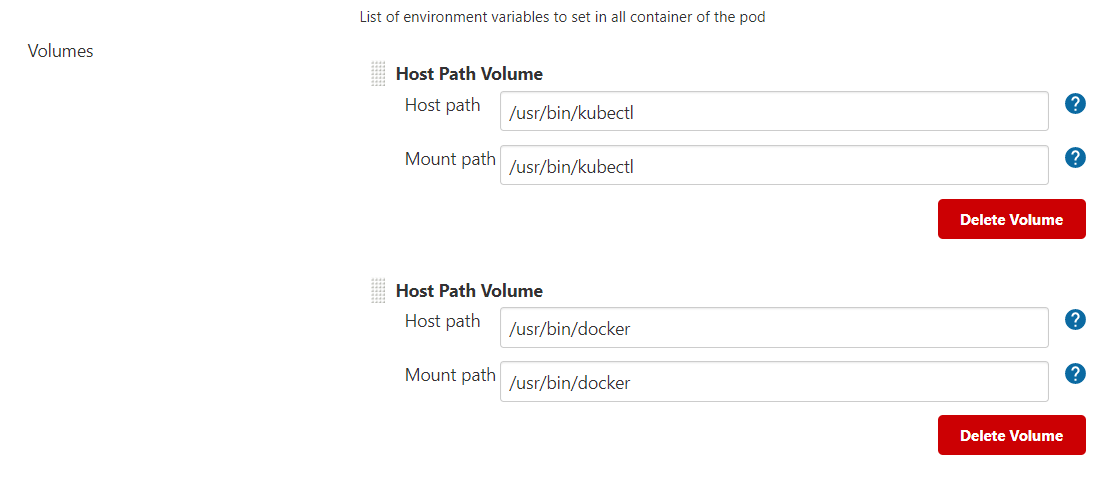
Task: Click the environment variables description text
Action: tap(563, 17)
